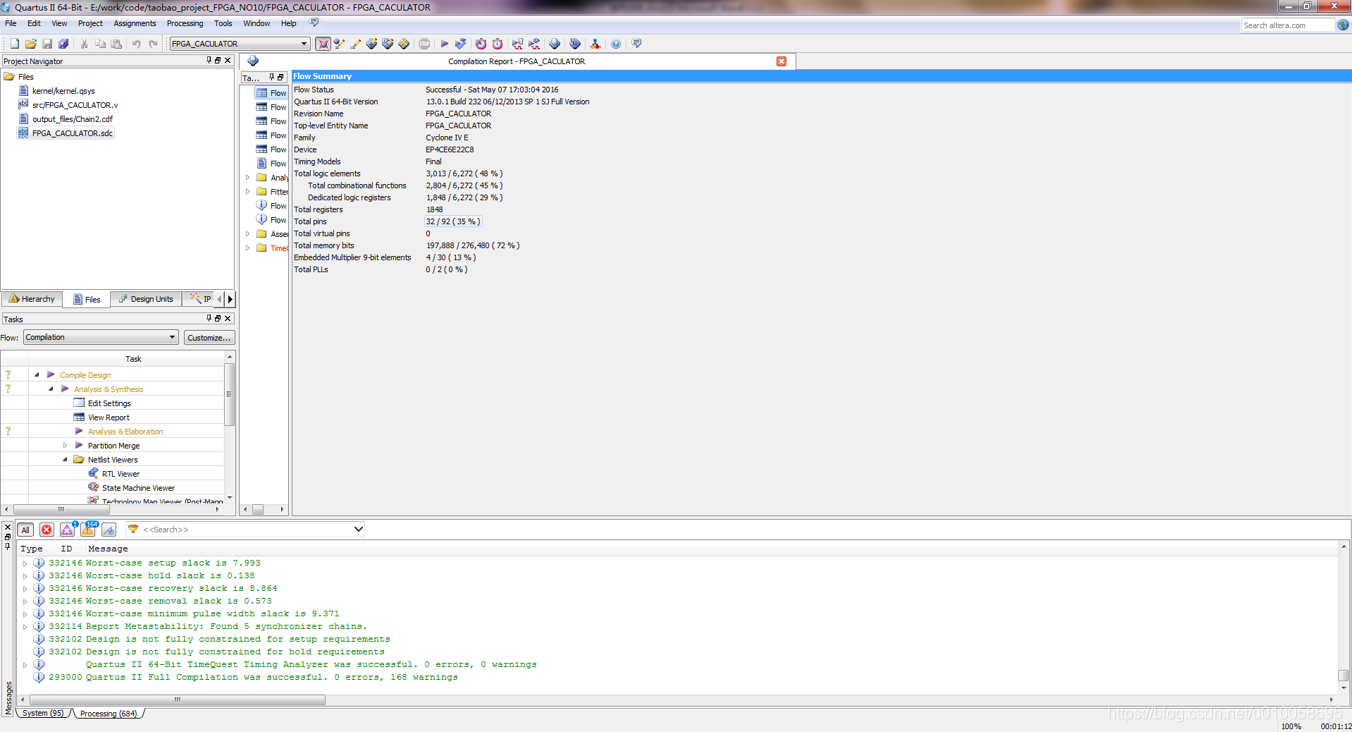Click the Paste toolbar icon
The height and width of the screenshot is (732, 1352).
pos(116,44)
